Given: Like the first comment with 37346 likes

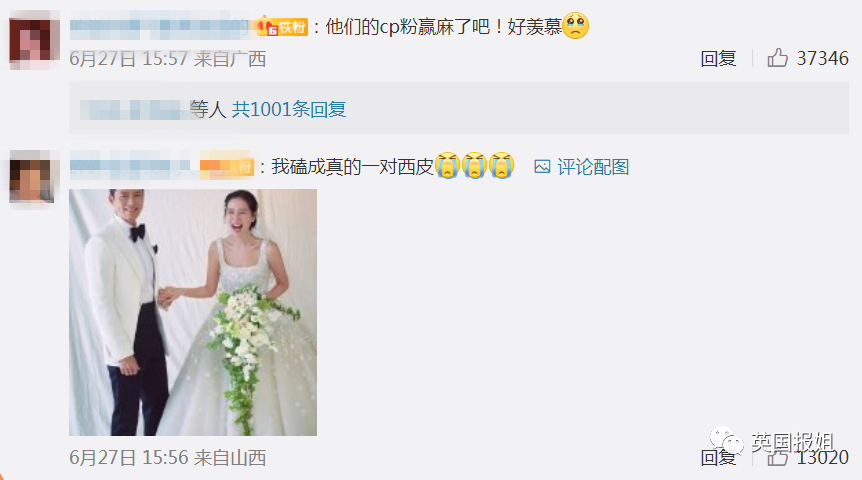Looking at the screenshot, I should pos(777,58).
